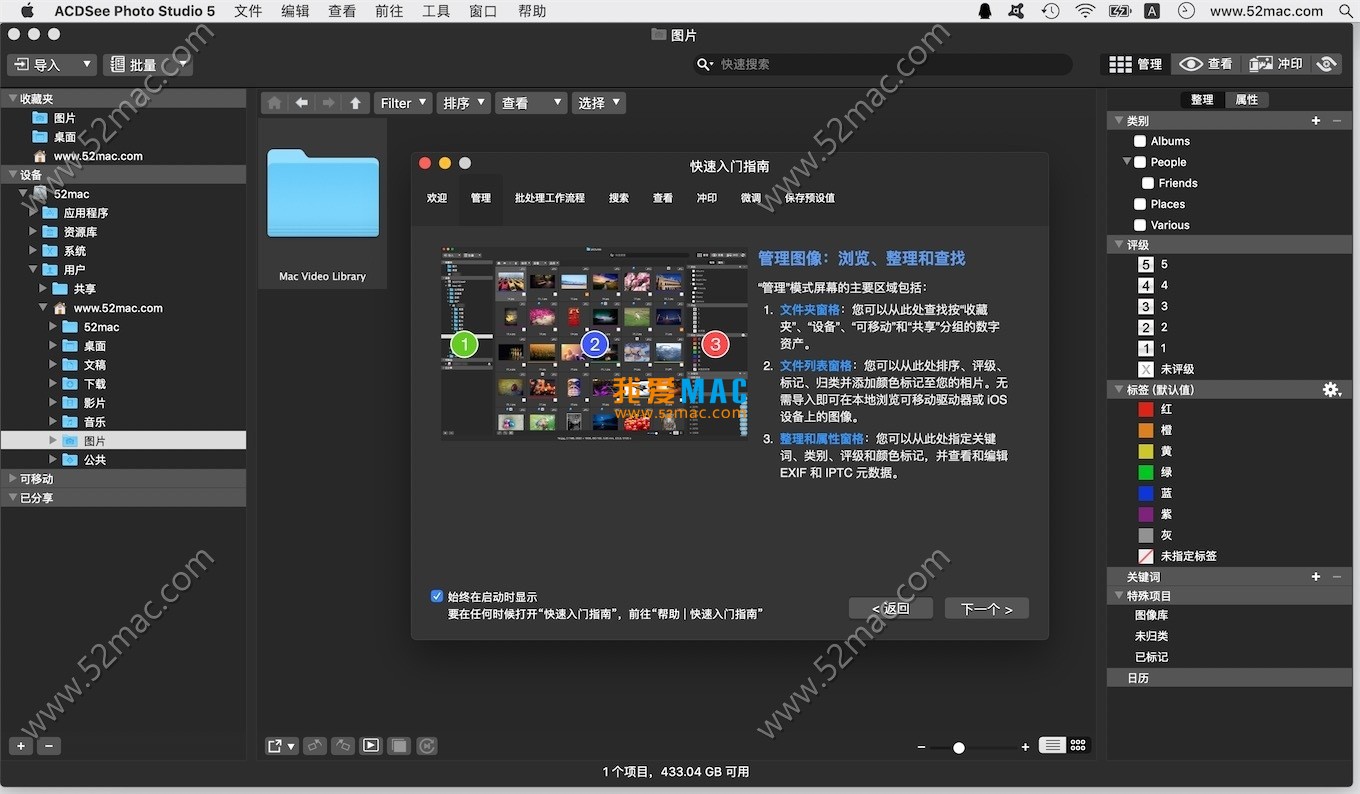Viewport: 1360px width, 794px height.
Task: Go to home folder in navigation toolbar
Action: coord(274,103)
